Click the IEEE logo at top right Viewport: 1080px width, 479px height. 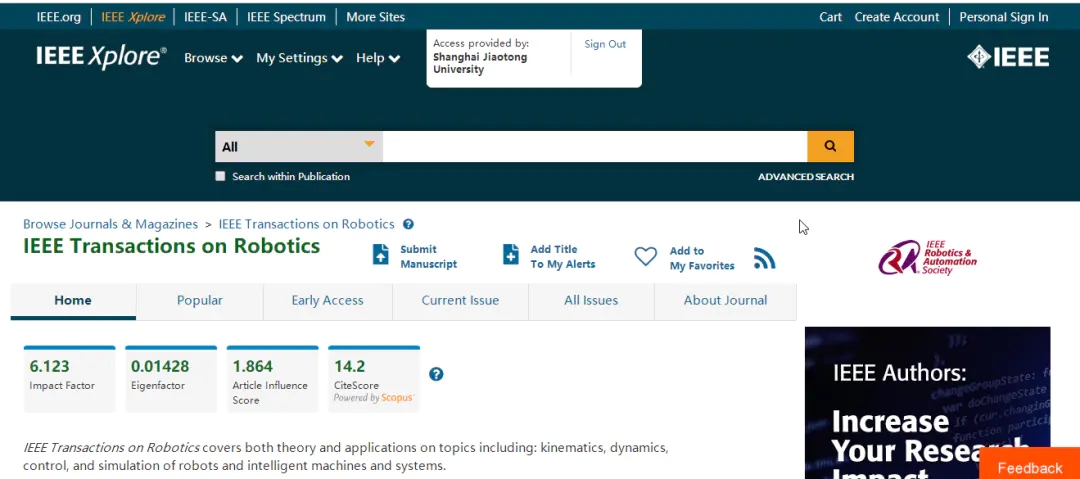1008,57
